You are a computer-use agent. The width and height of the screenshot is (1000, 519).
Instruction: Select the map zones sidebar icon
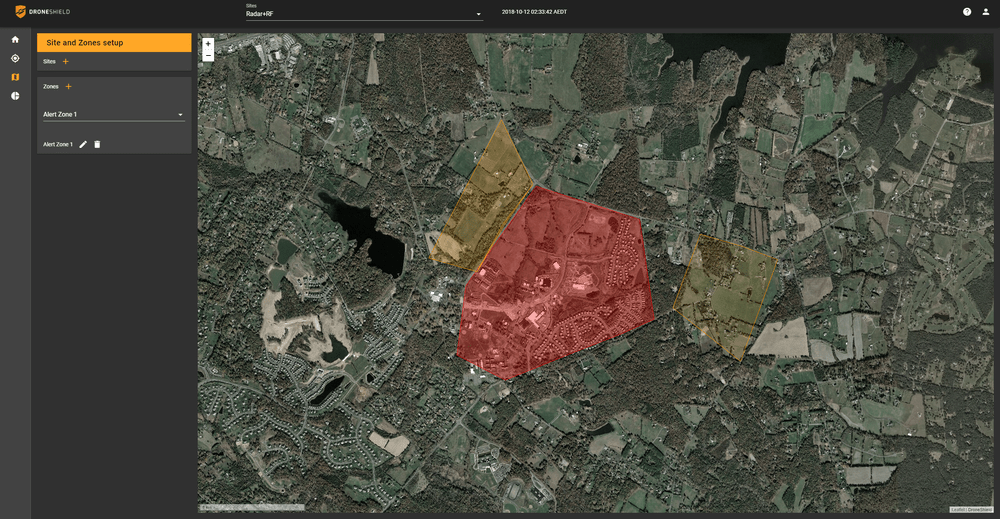coord(15,77)
